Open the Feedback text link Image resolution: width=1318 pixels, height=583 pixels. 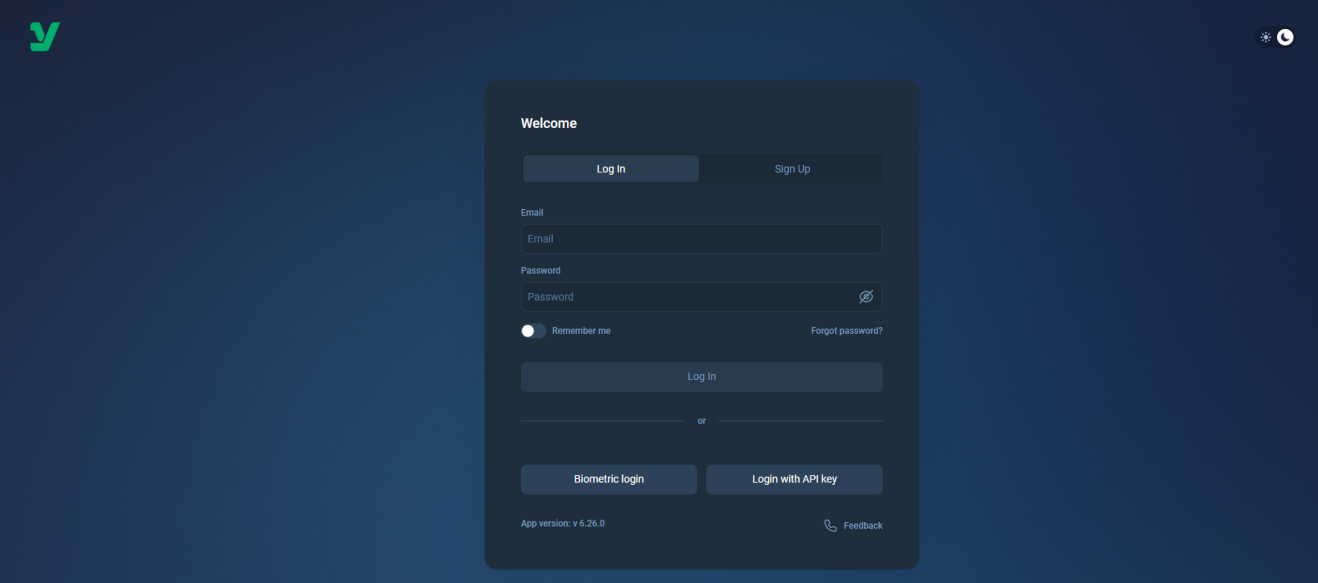[x=863, y=526]
